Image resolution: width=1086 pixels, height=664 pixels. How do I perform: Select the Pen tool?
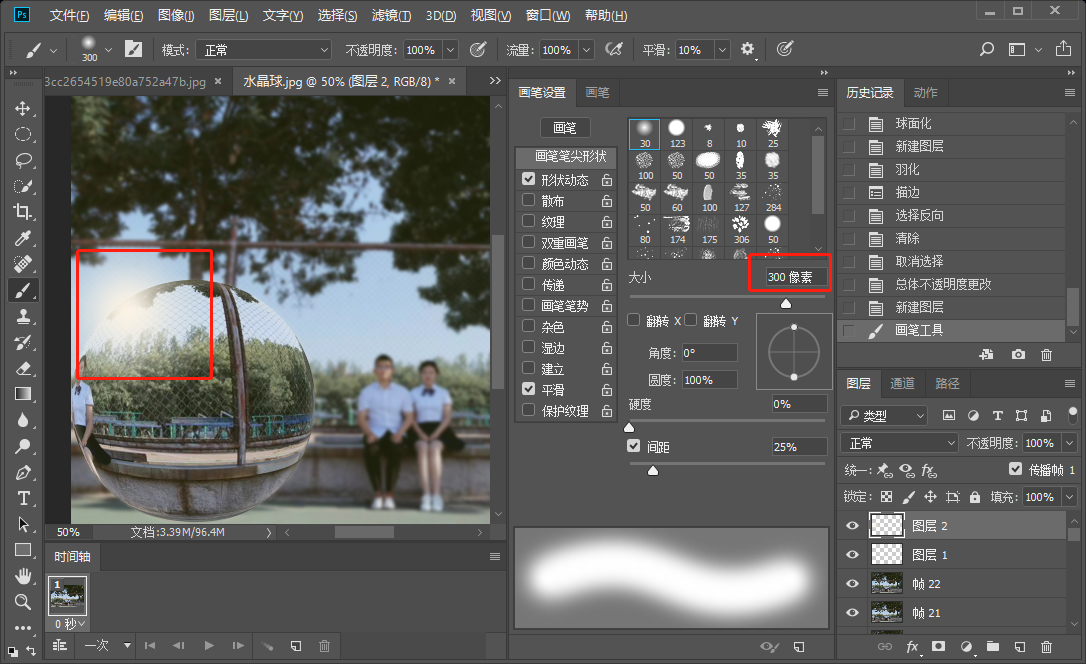23,472
